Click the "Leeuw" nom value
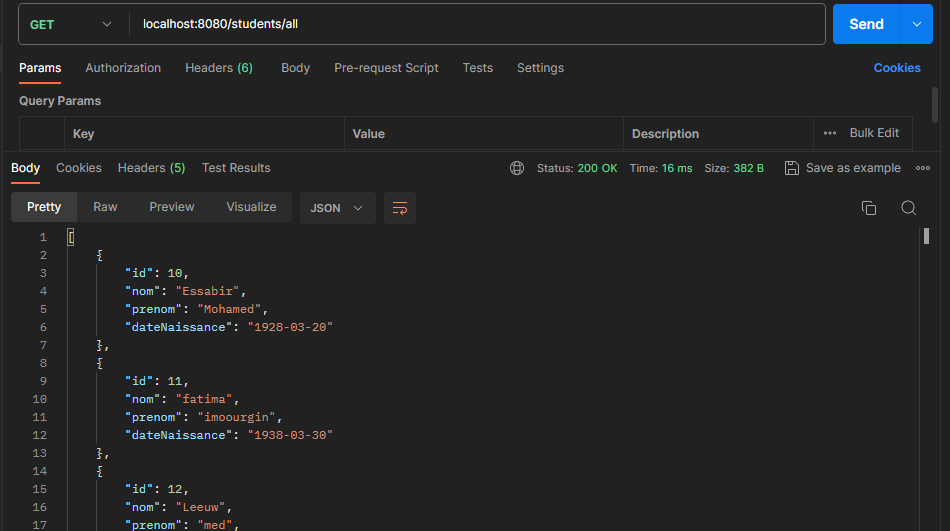This screenshot has height=531, width=950. [x=201, y=507]
